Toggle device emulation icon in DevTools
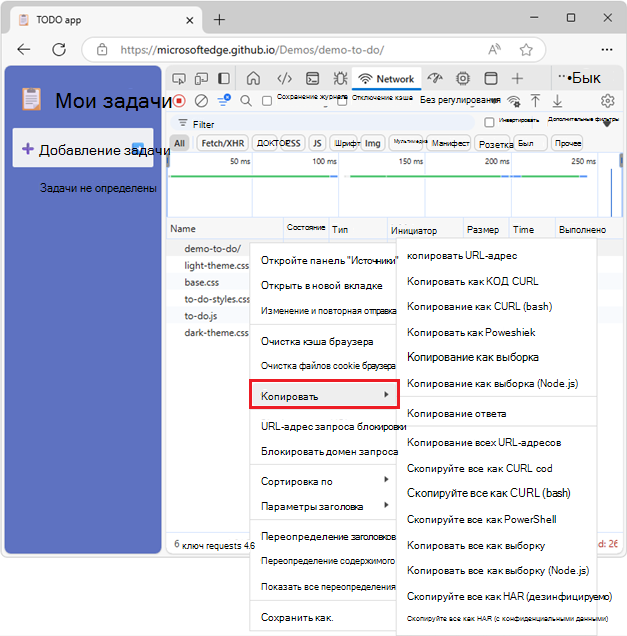The width and height of the screenshot is (627, 636). tap(201, 78)
